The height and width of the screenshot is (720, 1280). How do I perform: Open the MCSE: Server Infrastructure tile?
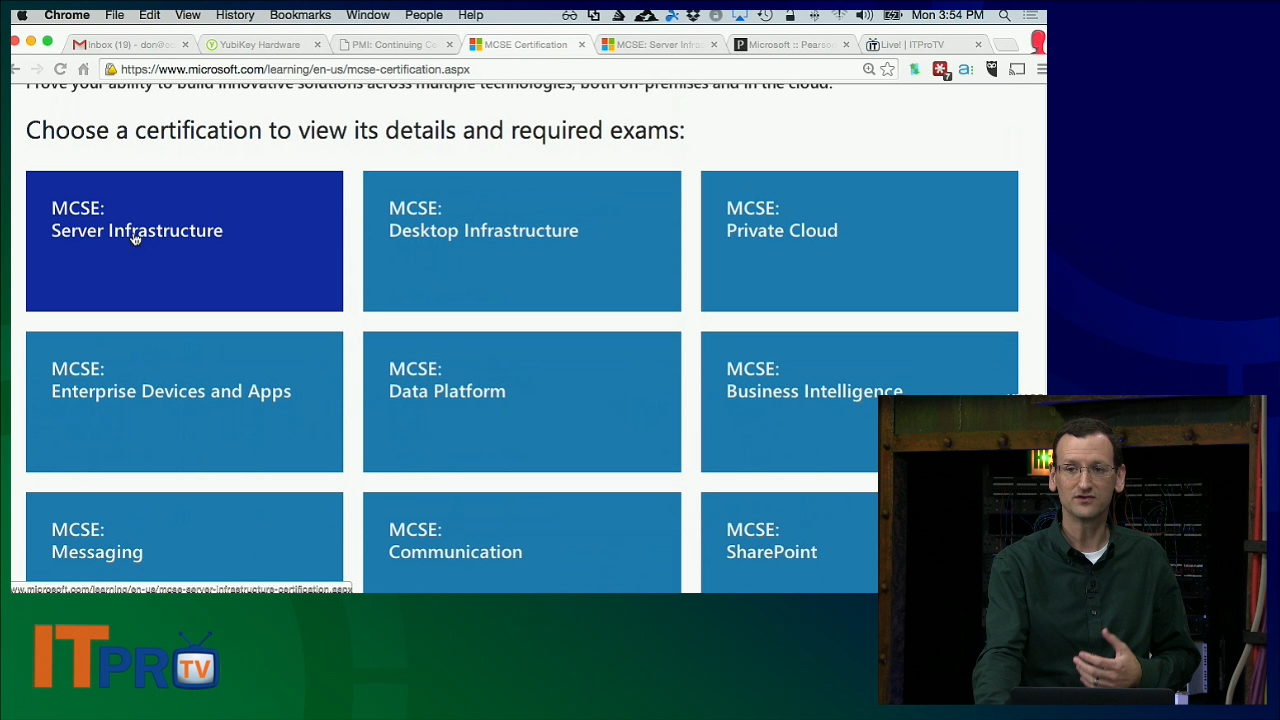click(184, 241)
